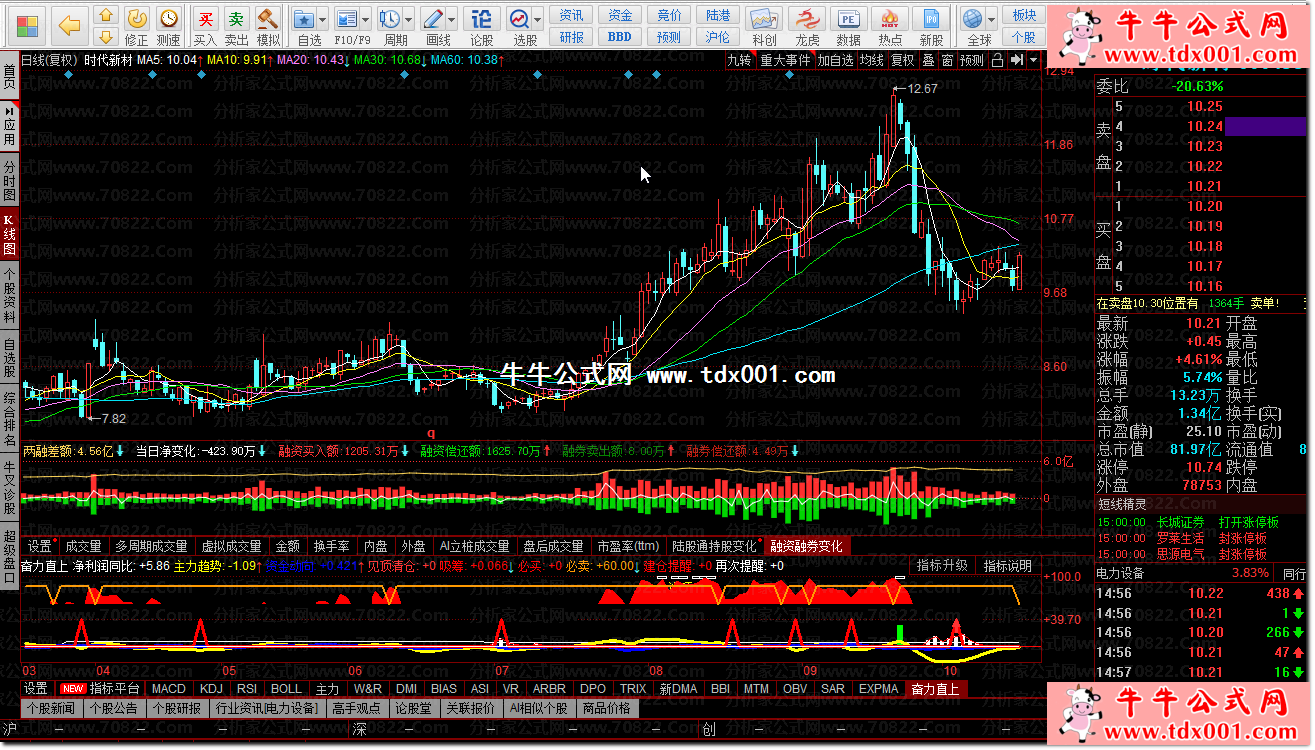The width and height of the screenshot is (1315, 750).
Task: Toggle the 复权 price adjustment button
Action: click(903, 60)
